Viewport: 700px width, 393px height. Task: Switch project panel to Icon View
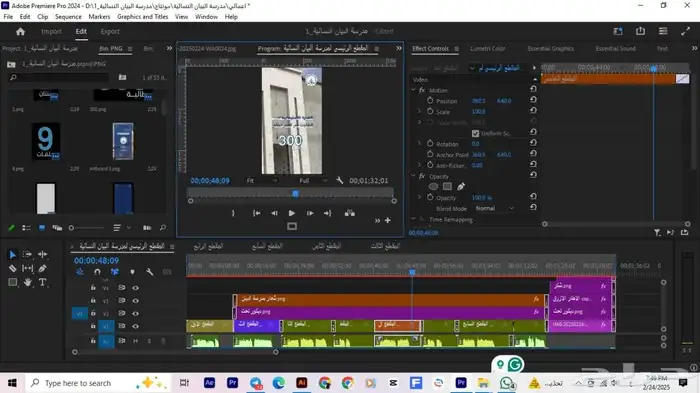pos(42,228)
